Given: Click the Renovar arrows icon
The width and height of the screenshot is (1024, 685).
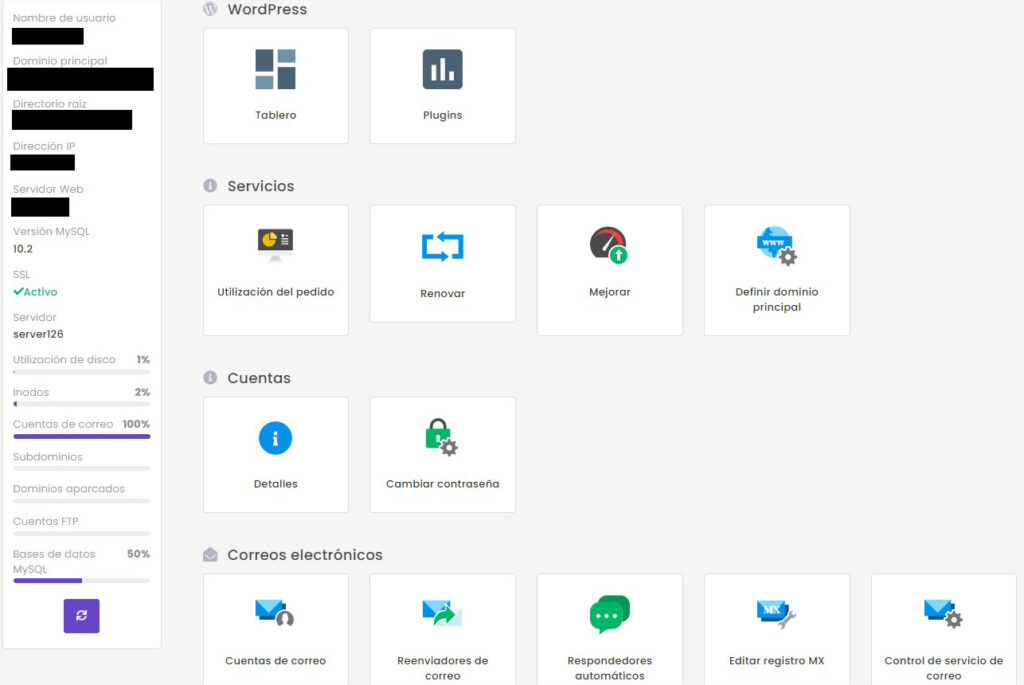Looking at the screenshot, I should (x=442, y=246).
